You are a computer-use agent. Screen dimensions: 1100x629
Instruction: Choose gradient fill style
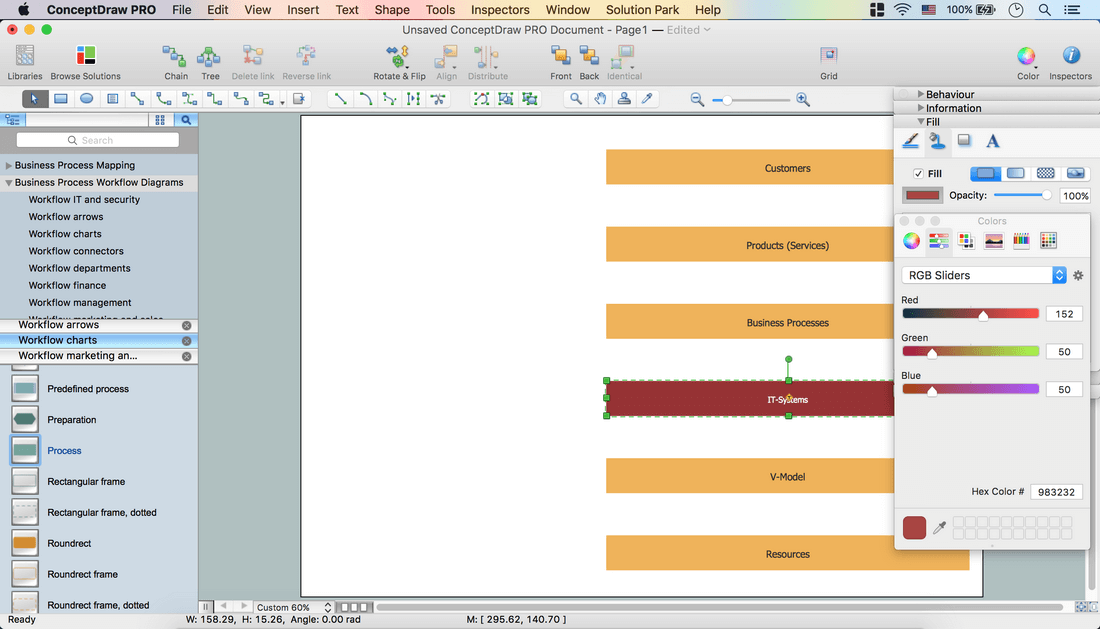(x=1015, y=173)
